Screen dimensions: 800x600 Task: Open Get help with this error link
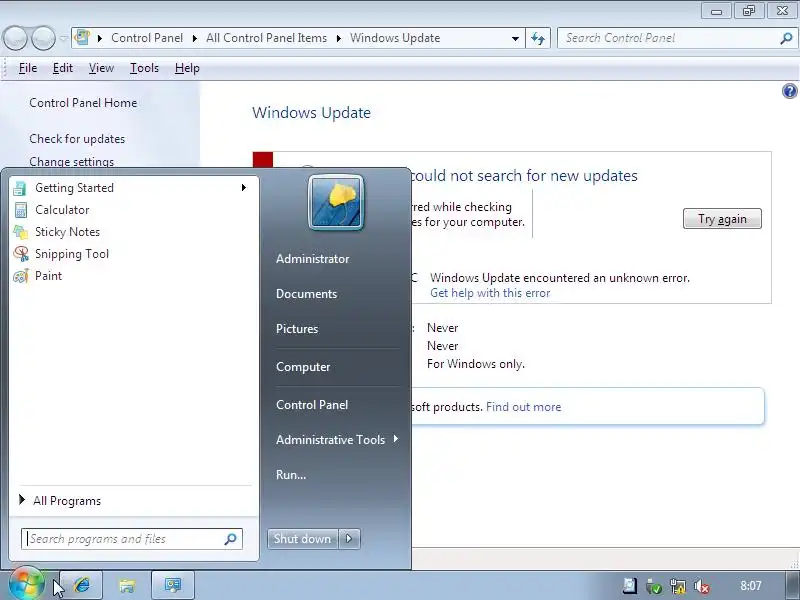pyautogui.click(x=490, y=293)
